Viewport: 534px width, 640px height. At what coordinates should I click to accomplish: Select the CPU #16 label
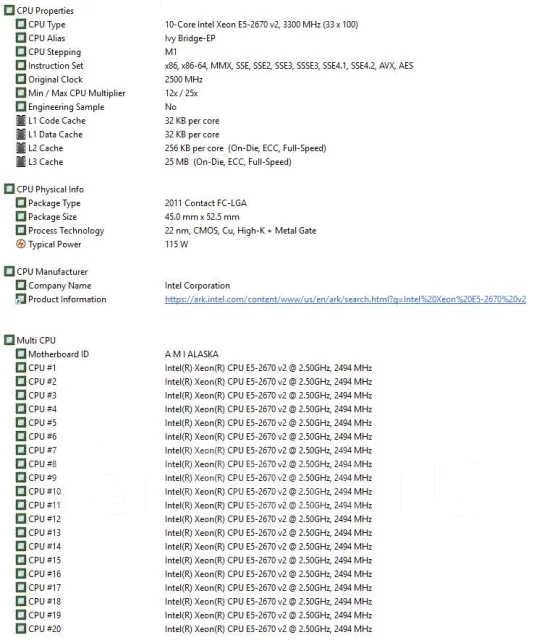pos(44,574)
